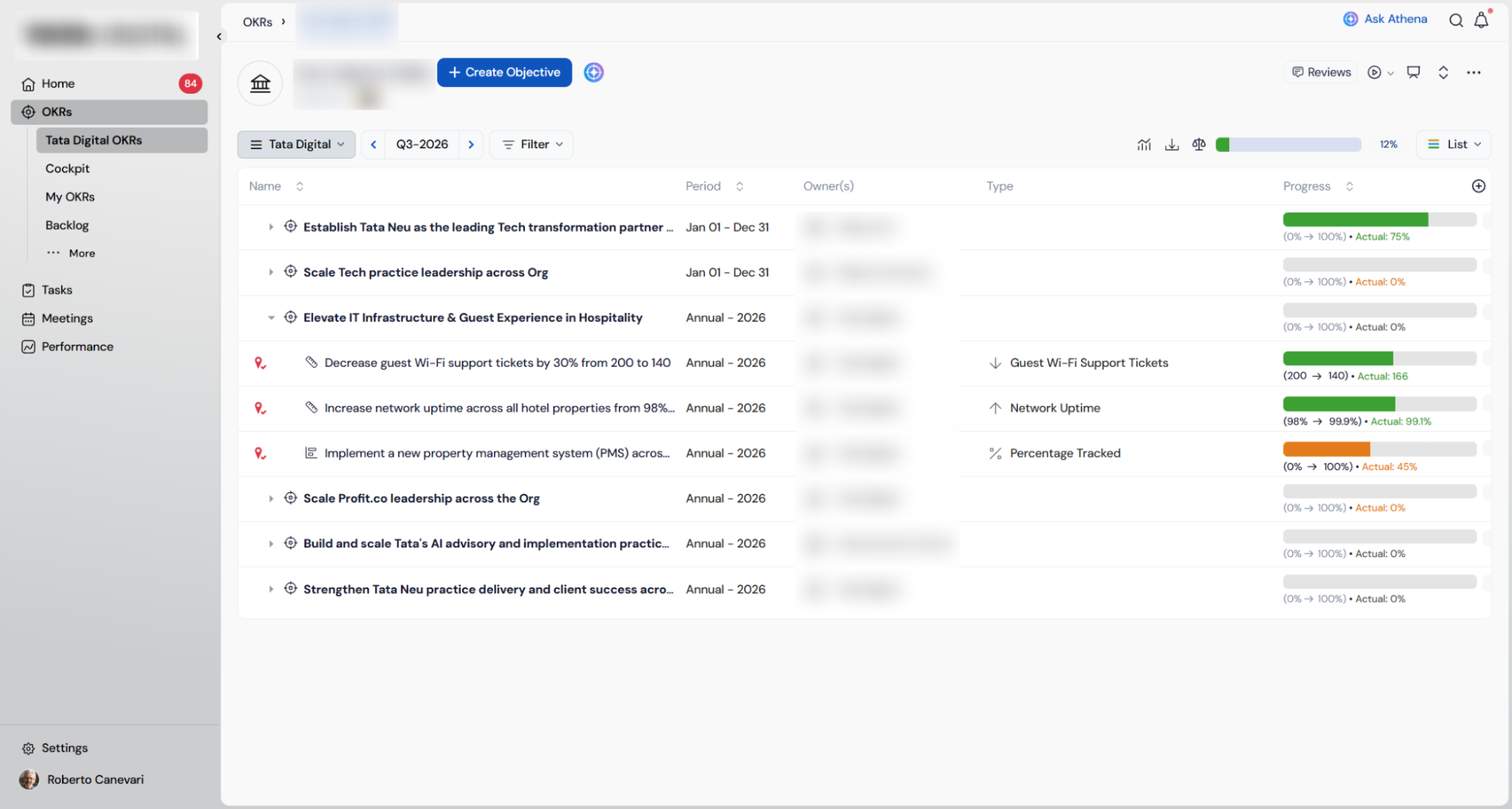The image size is (1512, 809).
Task: Expand the Strengthen Tata Neu practice delivery objective
Action: [x=271, y=589]
